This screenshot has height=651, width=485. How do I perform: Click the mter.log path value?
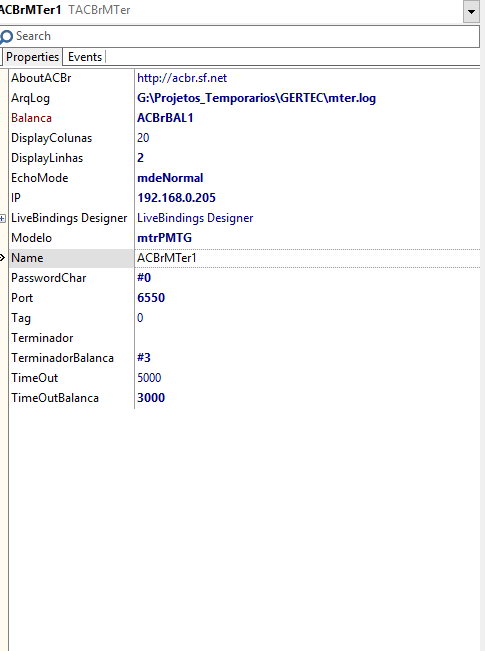256,98
